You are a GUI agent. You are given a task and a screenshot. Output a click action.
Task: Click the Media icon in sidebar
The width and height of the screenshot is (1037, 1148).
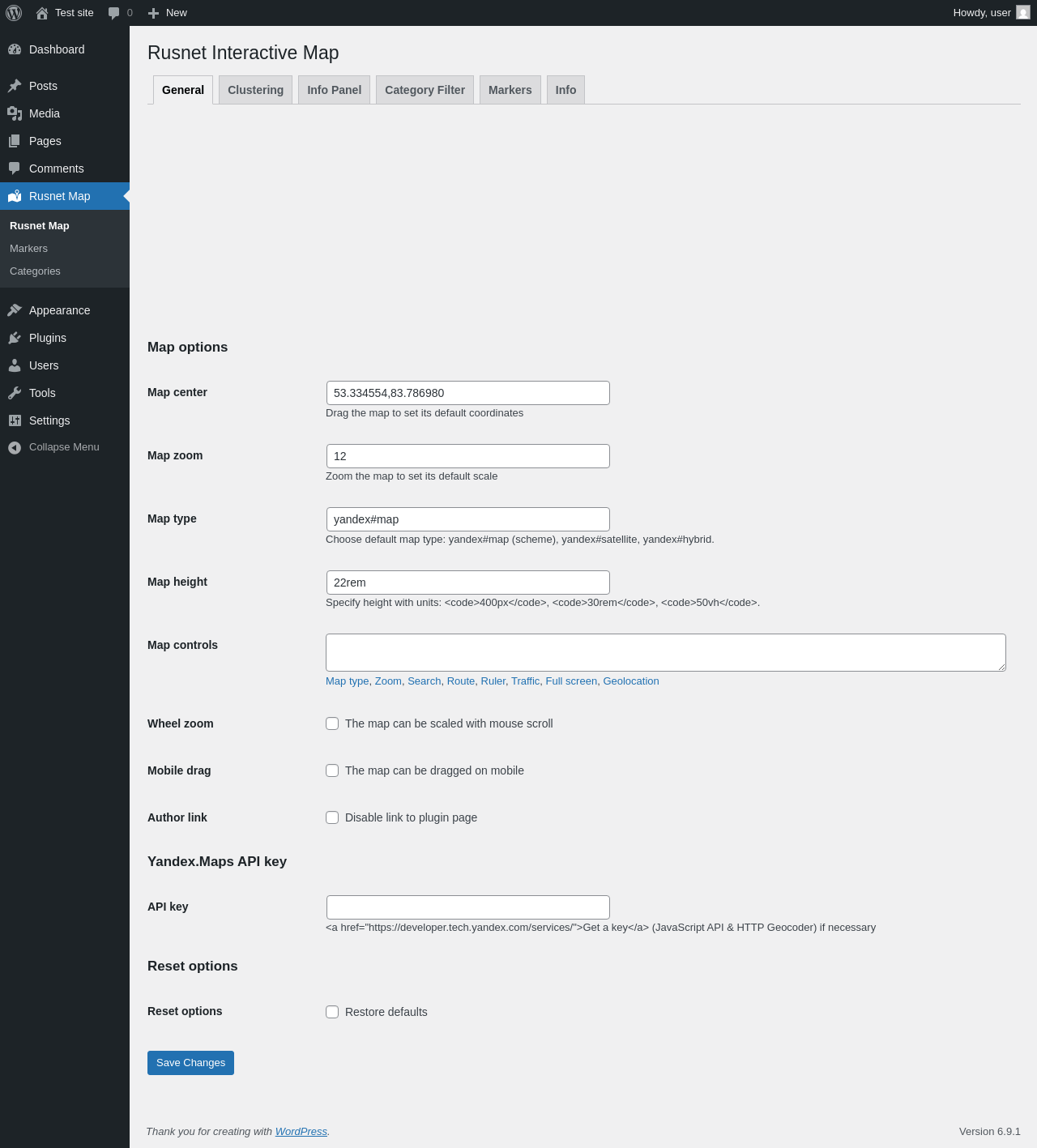point(15,113)
